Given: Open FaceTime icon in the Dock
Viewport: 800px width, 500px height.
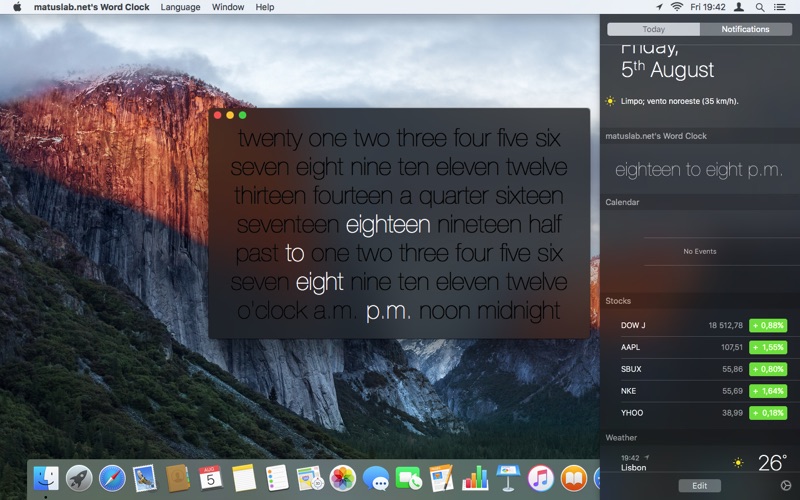Looking at the screenshot, I should pyautogui.click(x=409, y=478).
